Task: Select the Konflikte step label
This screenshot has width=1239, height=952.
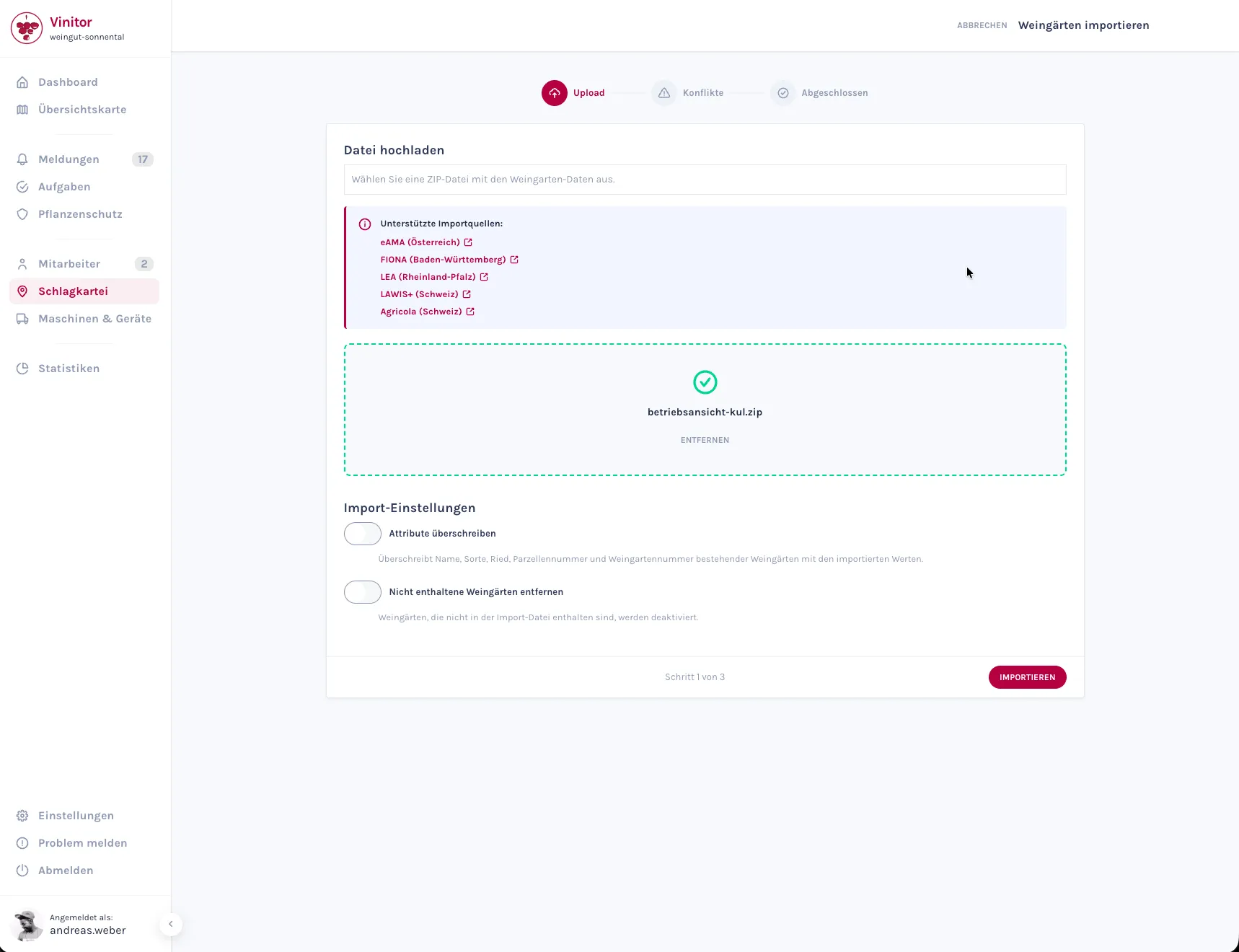Action: tap(703, 93)
